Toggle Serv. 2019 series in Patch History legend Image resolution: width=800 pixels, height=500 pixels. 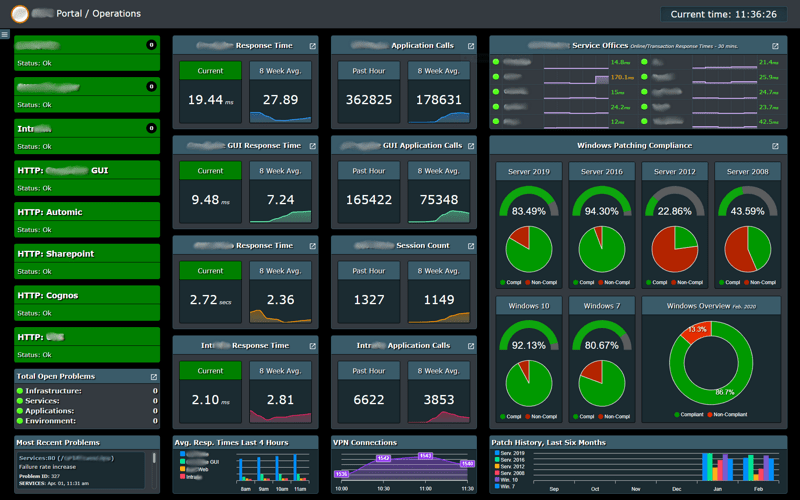pos(513,453)
